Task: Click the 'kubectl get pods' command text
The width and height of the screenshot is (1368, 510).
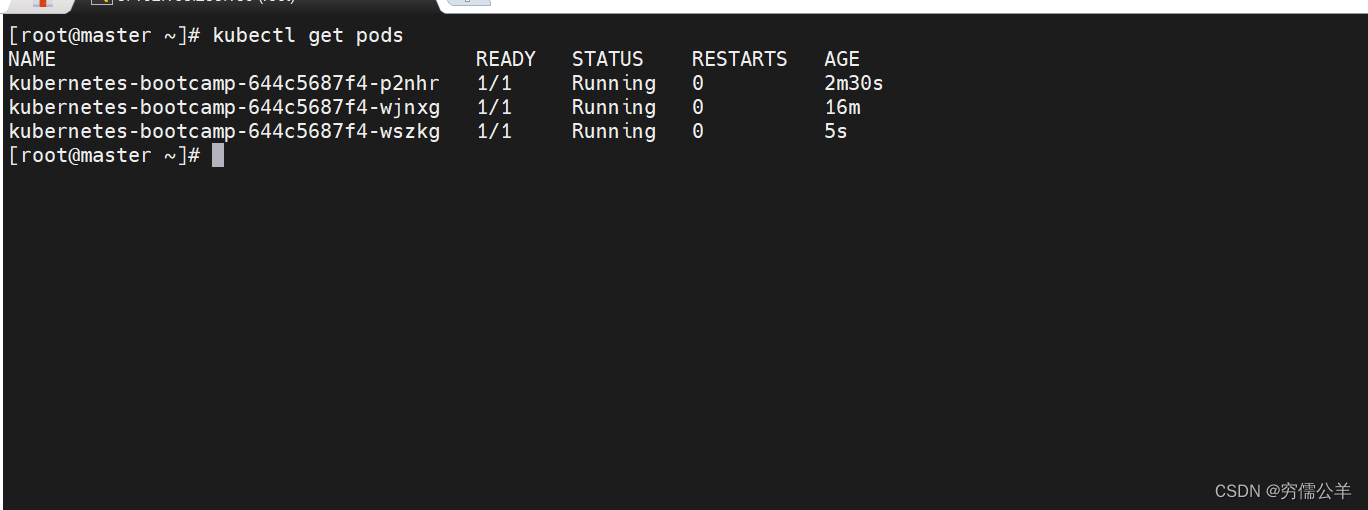Action: coord(308,36)
